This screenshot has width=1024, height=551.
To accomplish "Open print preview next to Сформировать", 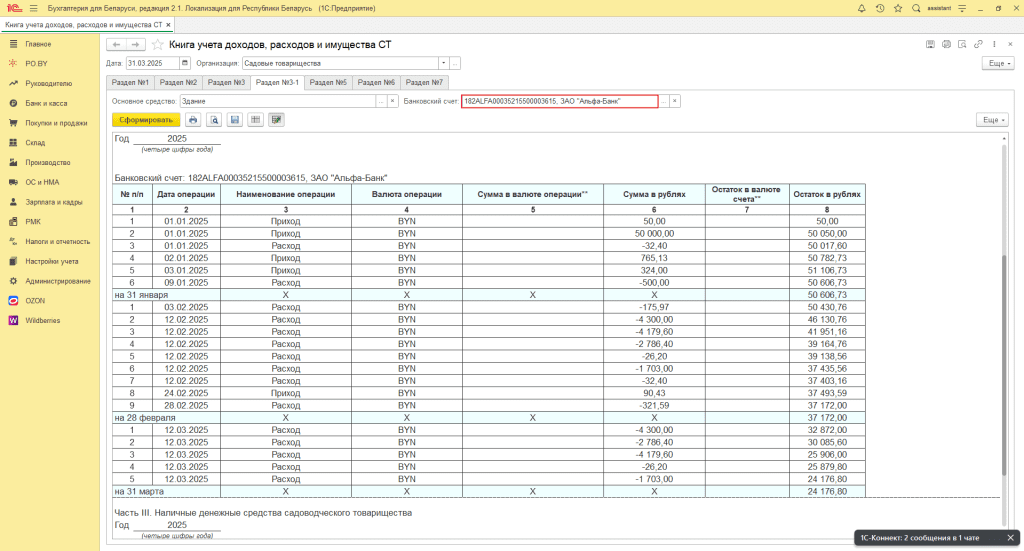I will pos(214,120).
